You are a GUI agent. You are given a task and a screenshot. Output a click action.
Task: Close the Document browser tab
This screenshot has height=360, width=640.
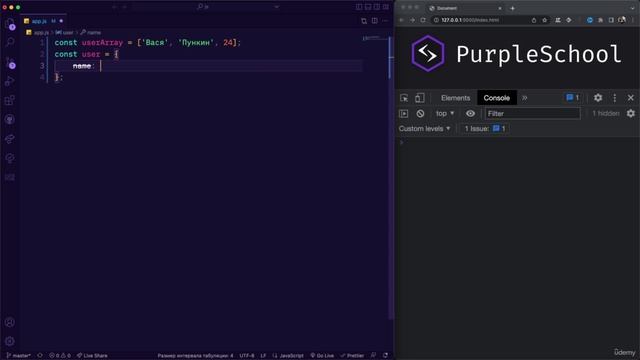point(500,8)
